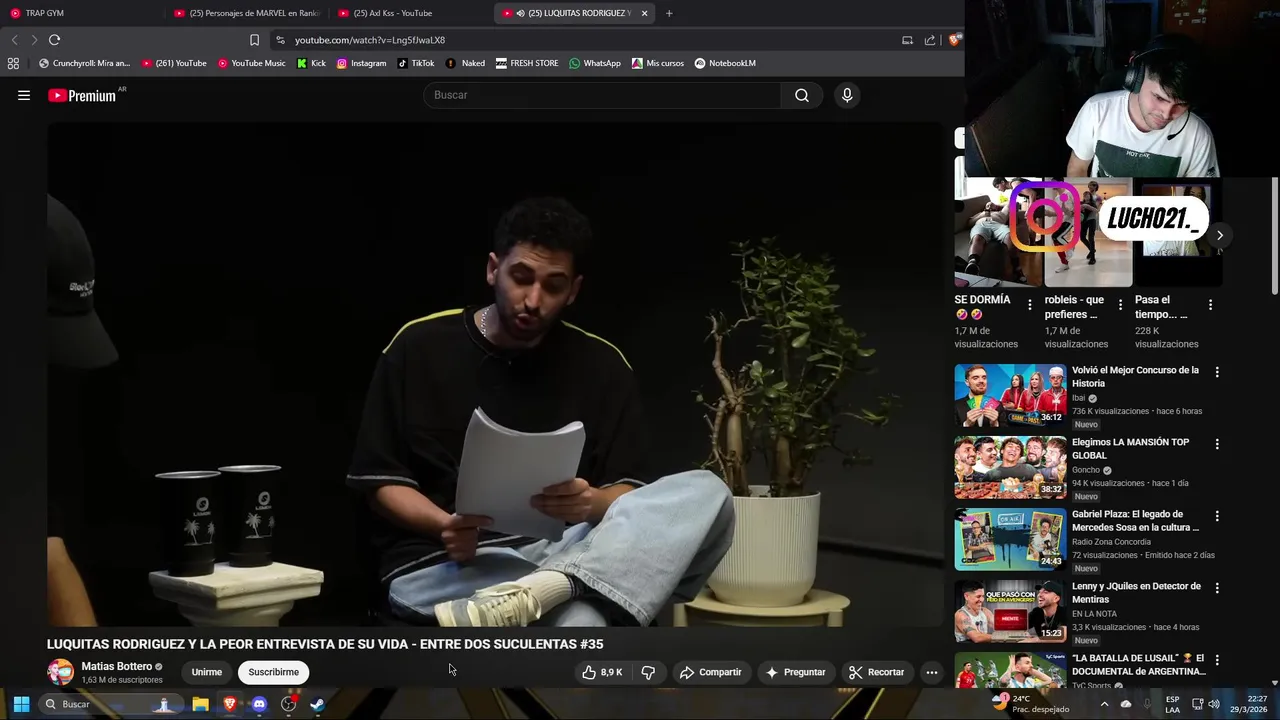Reload the page in the browser
Screen dimensions: 1280x720
(54, 40)
